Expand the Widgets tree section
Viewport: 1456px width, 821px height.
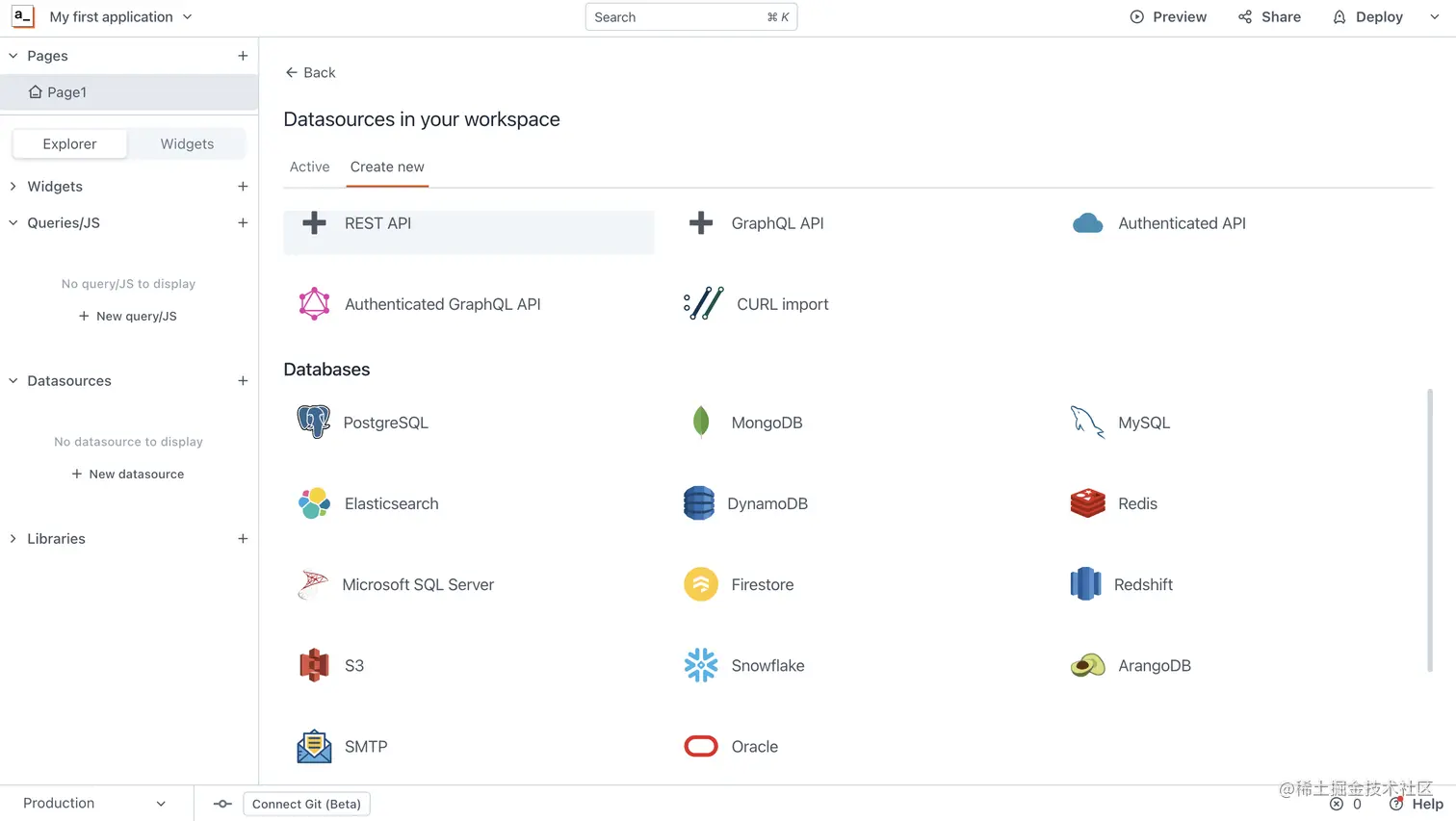13,187
